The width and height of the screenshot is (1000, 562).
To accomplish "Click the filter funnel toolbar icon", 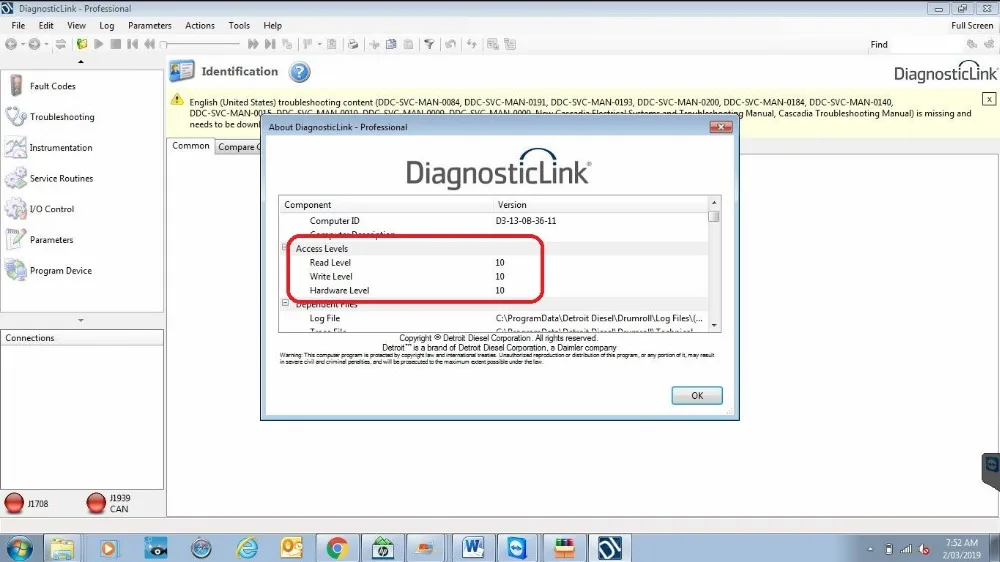I will [x=429, y=44].
